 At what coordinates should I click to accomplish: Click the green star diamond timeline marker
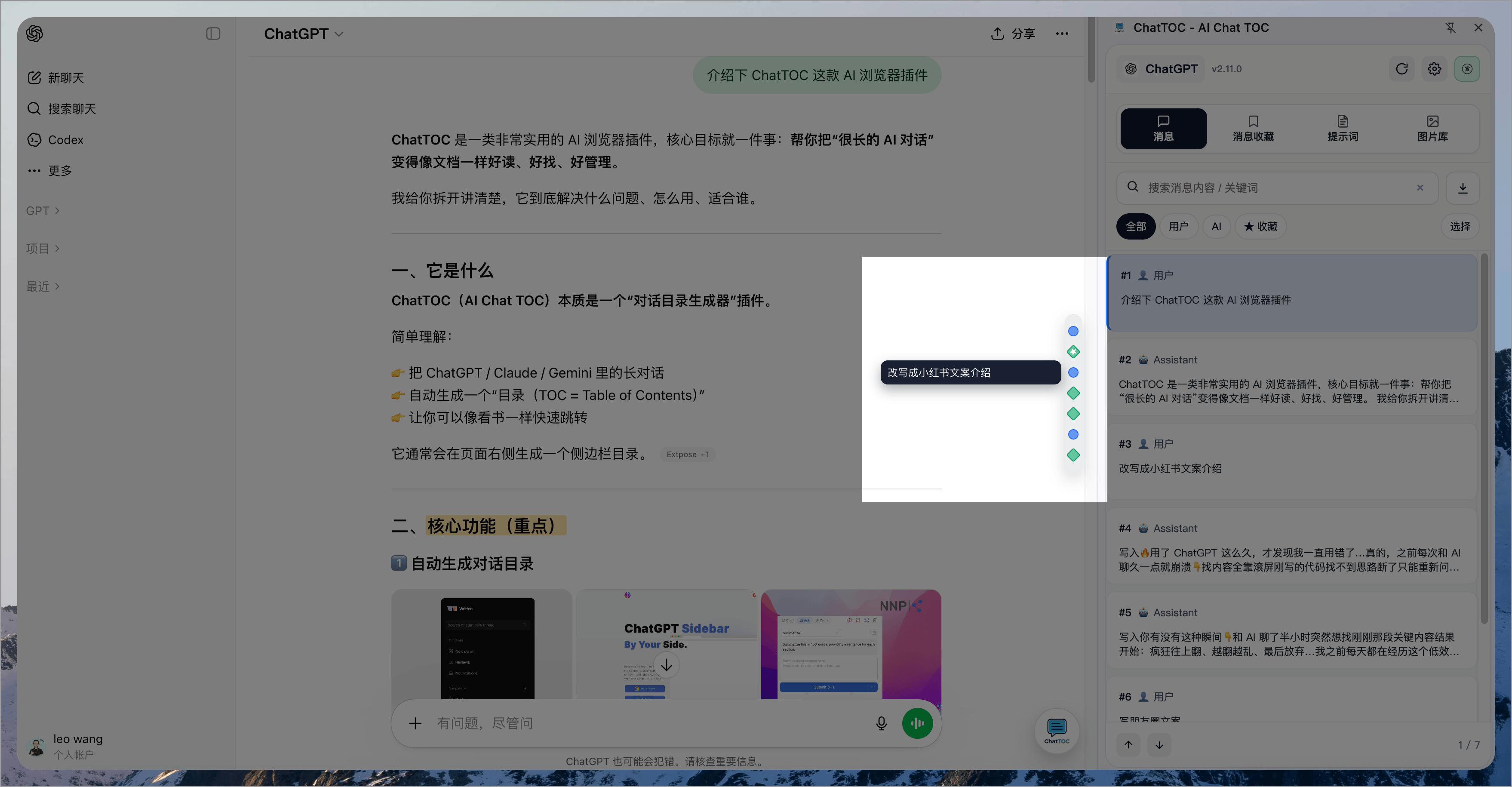tap(1073, 351)
